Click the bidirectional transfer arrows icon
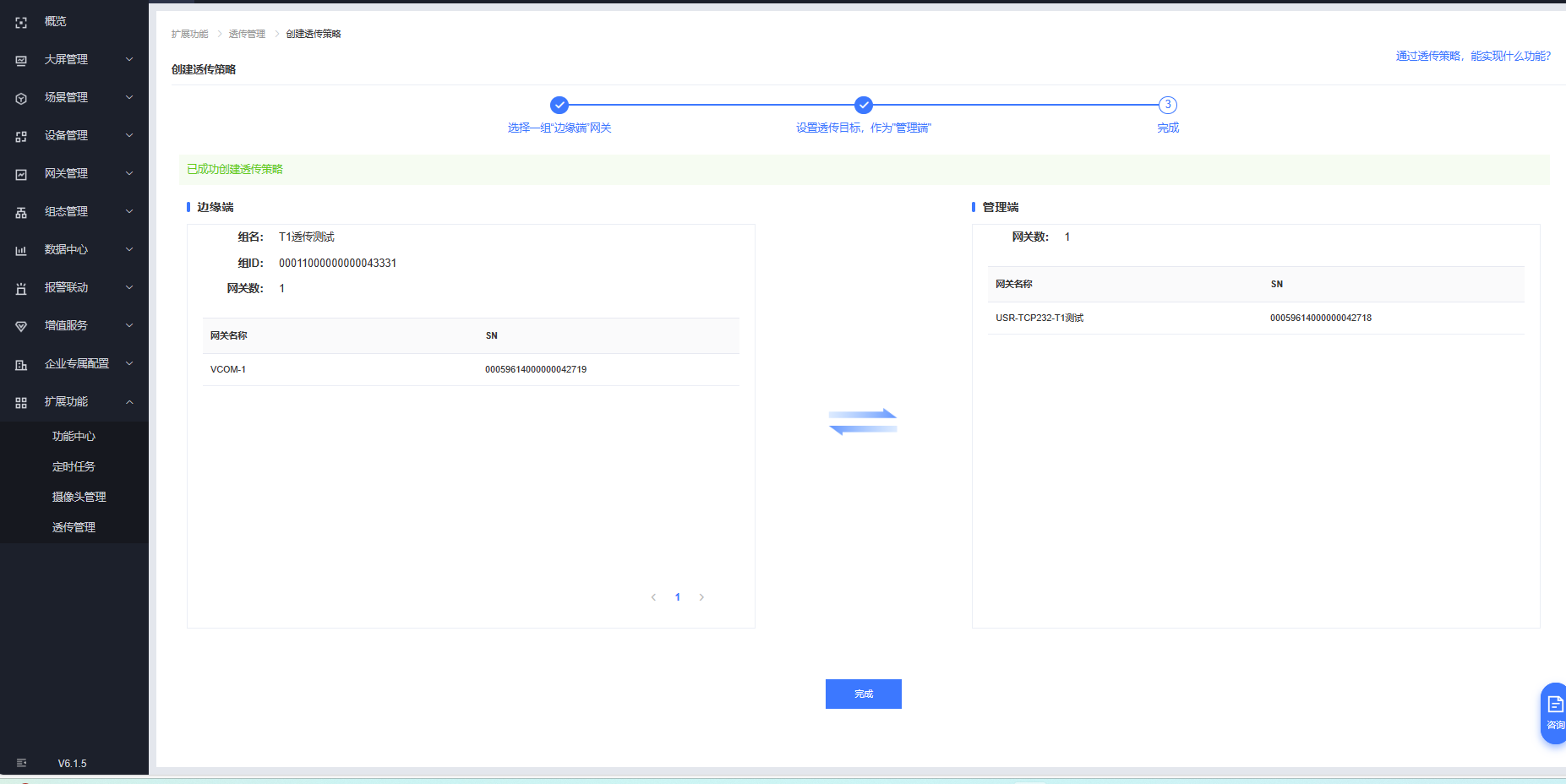1566x784 pixels. 863,422
